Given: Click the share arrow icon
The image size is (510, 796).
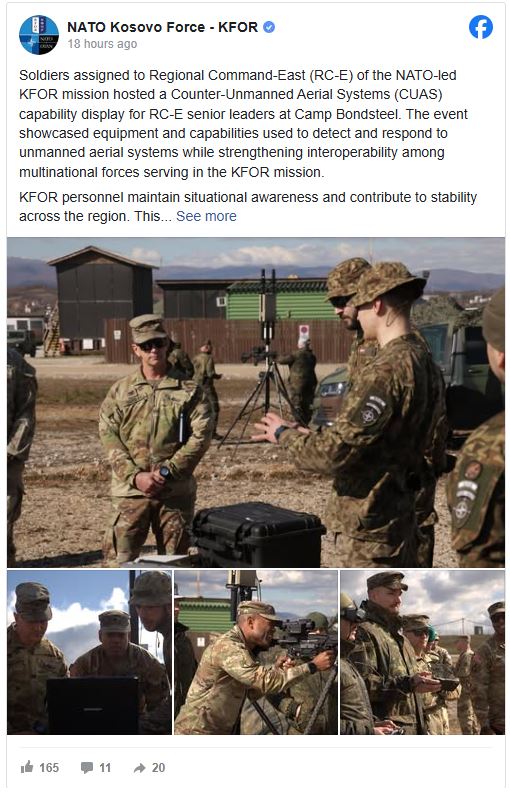Looking at the screenshot, I should coord(140,768).
